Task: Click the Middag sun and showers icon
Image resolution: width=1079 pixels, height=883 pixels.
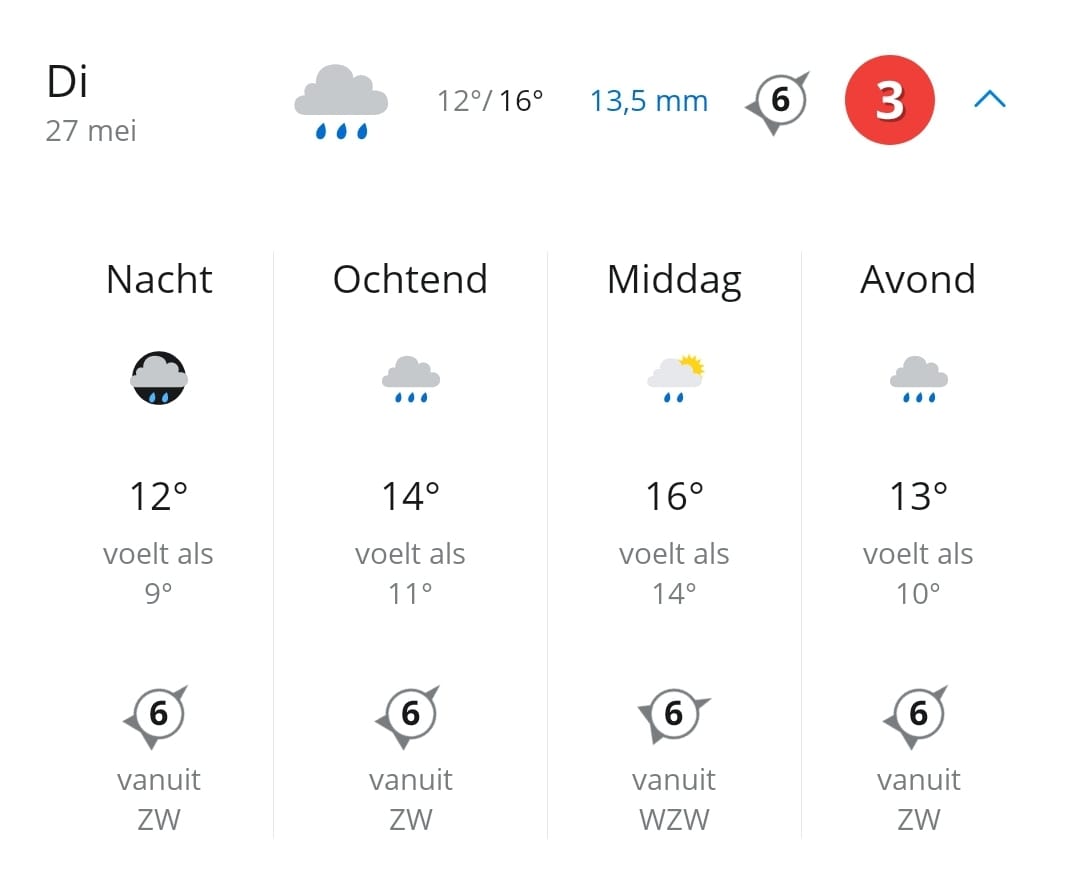Action: tap(675, 379)
